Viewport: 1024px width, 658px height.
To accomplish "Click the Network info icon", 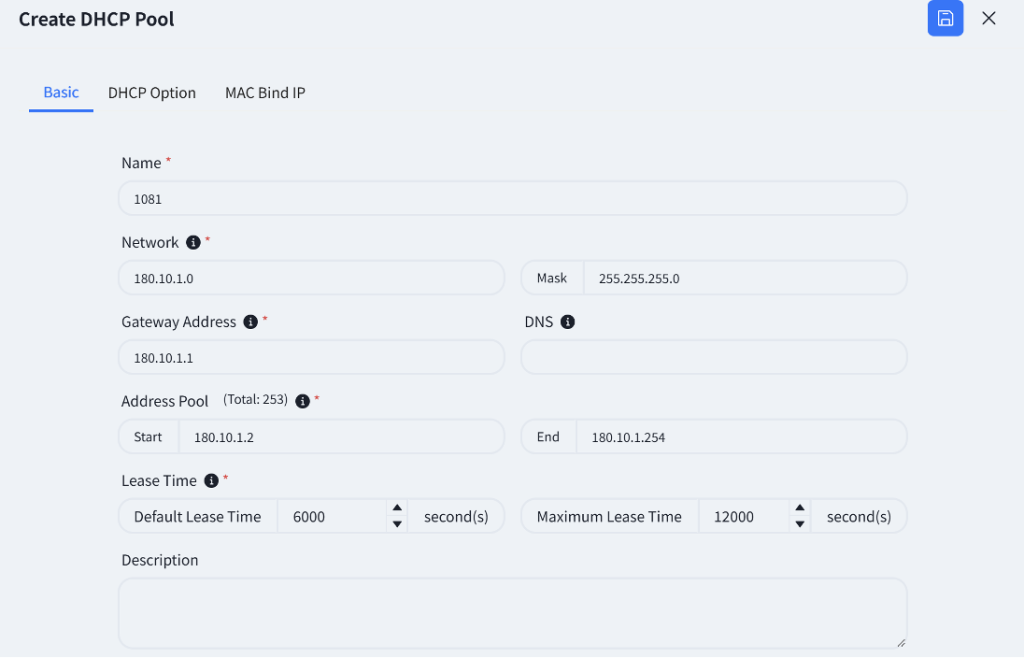I will coord(193,242).
